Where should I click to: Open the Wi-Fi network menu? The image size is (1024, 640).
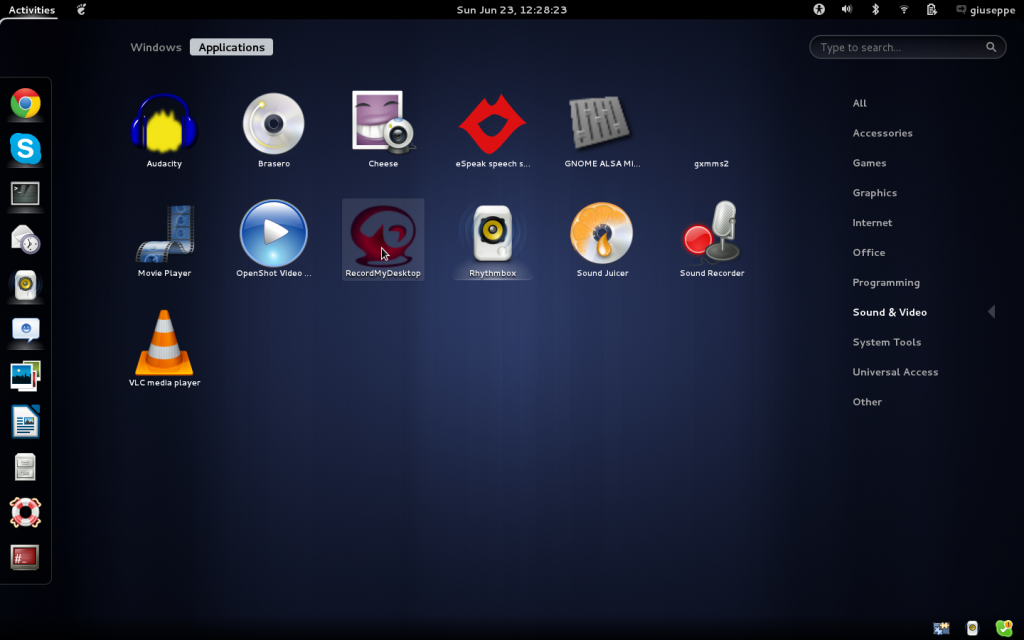click(904, 9)
